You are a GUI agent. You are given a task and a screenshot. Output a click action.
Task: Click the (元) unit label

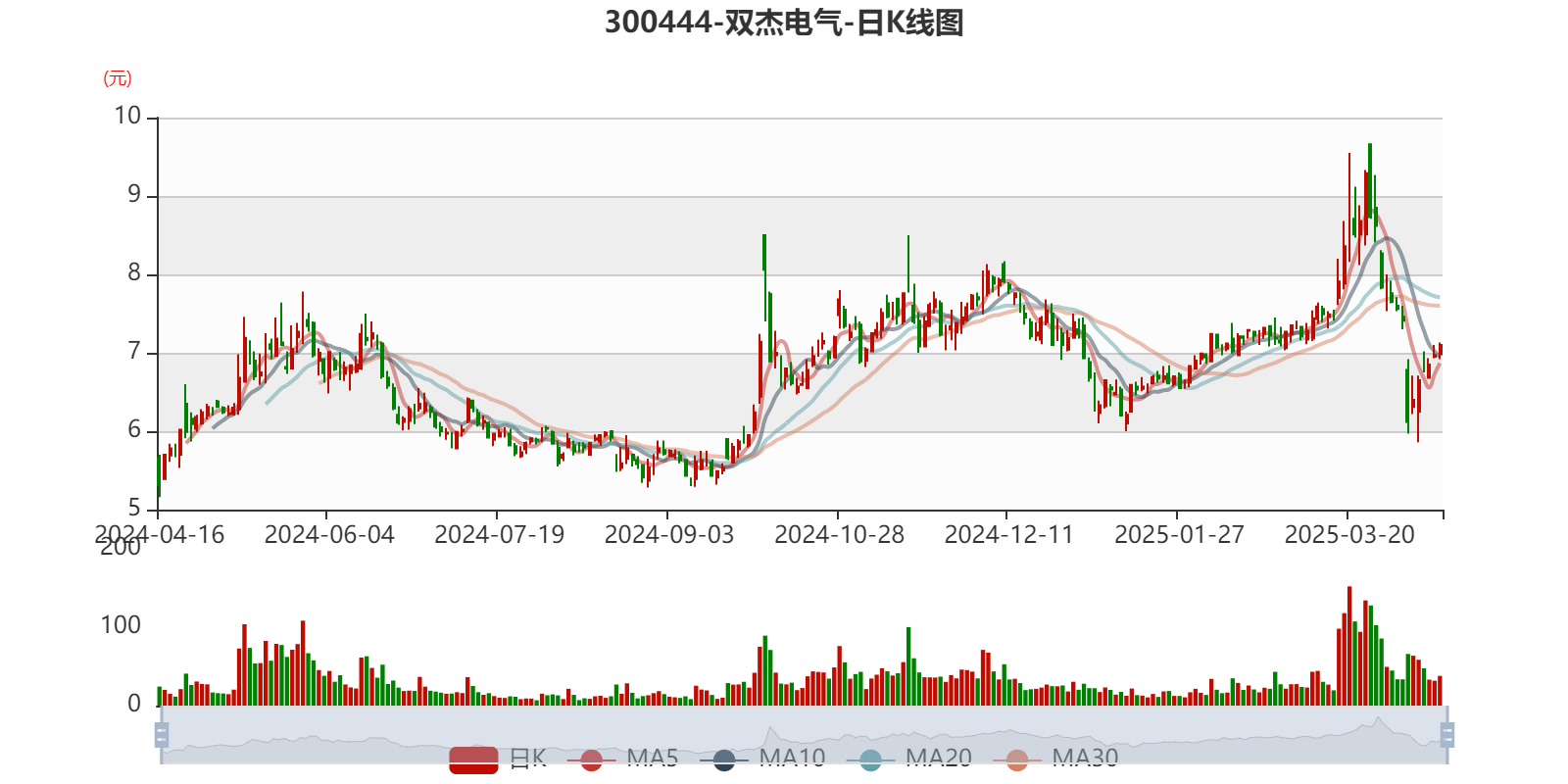pos(118,78)
